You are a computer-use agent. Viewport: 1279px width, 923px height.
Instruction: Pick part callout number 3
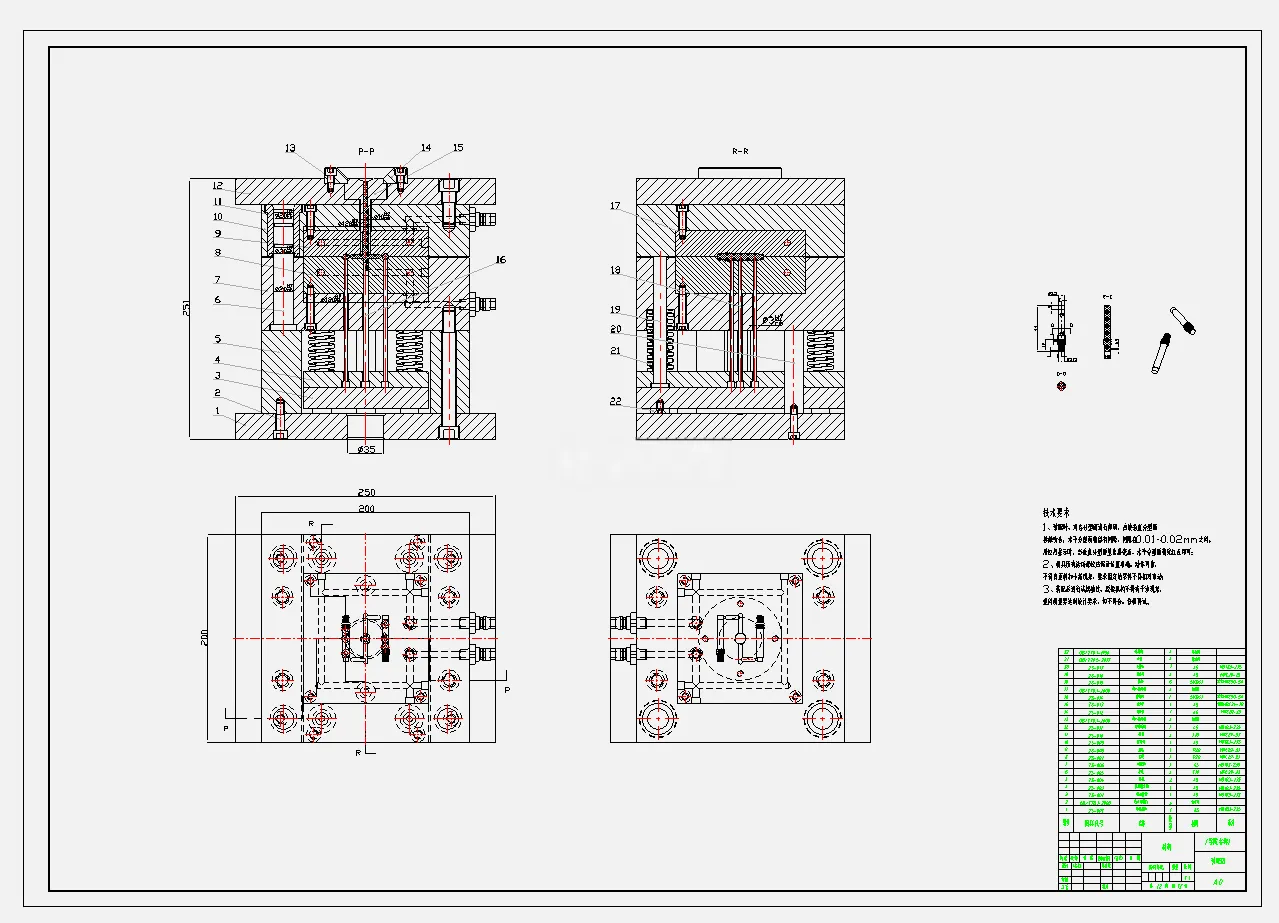(216, 376)
